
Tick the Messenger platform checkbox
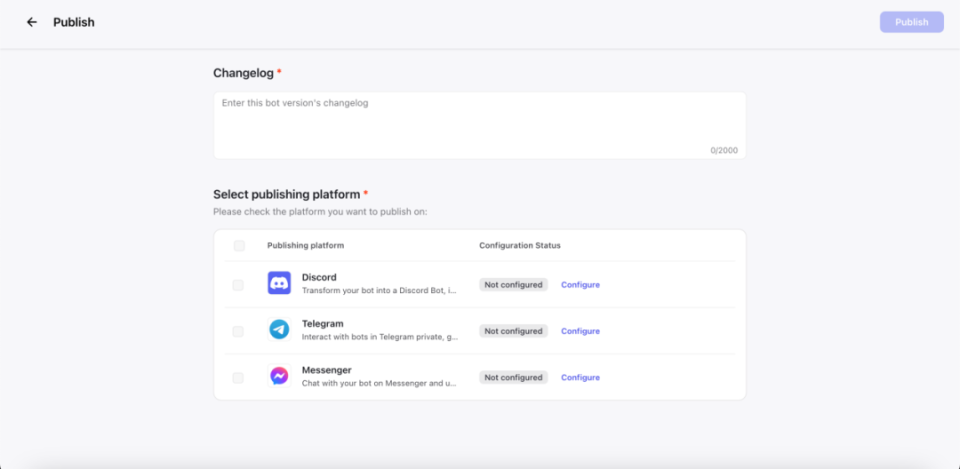pos(238,378)
